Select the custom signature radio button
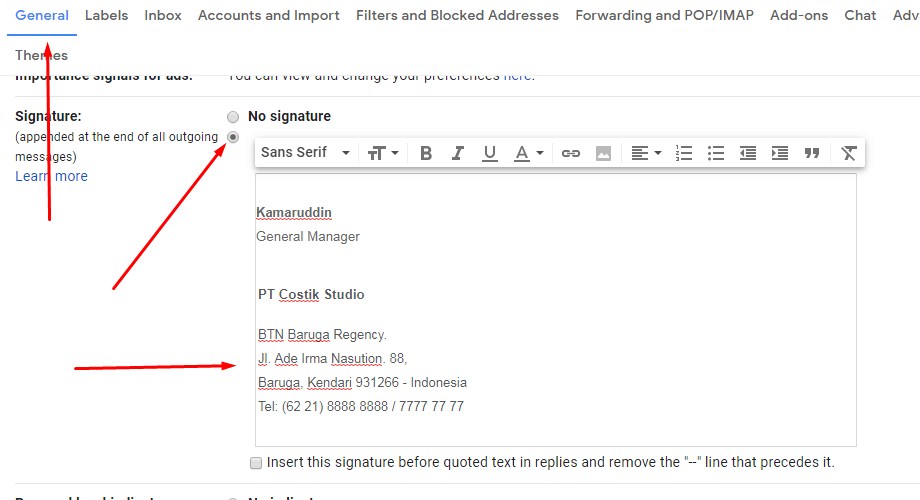Image resolution: width=920 pixels, height=500 pixels. (233, 137)
